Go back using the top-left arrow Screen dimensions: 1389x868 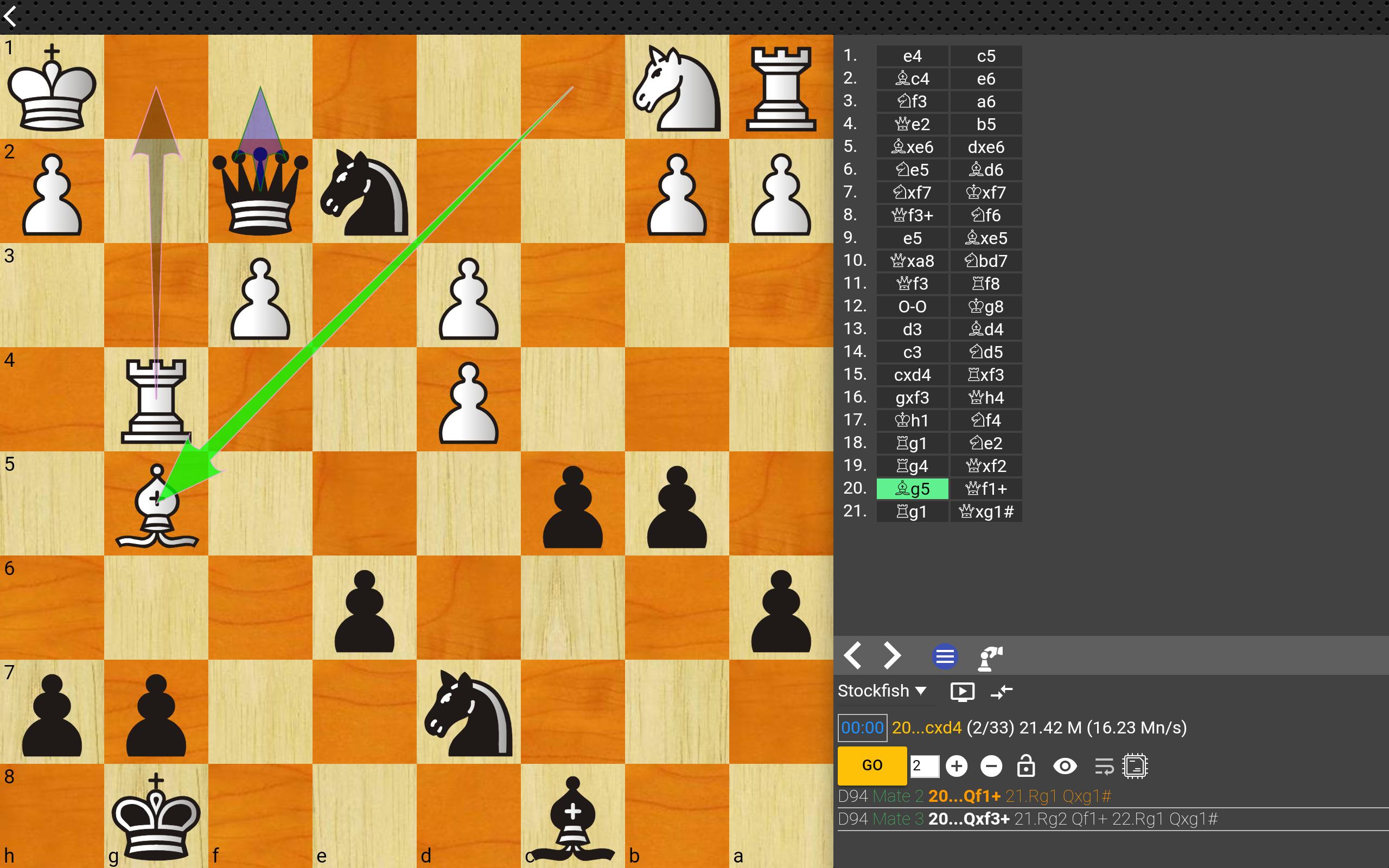point(10,16)
